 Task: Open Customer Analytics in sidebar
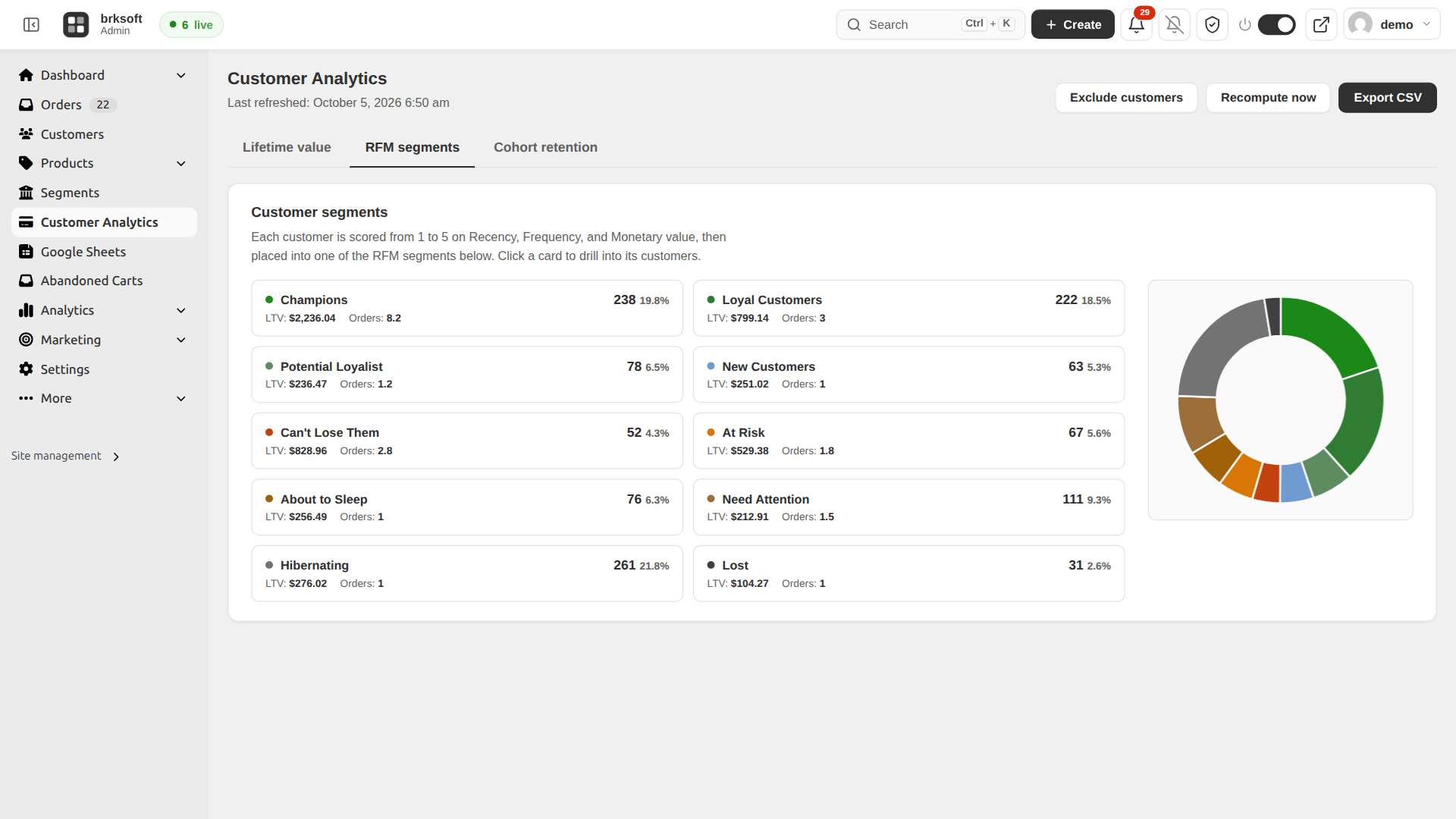105,222
